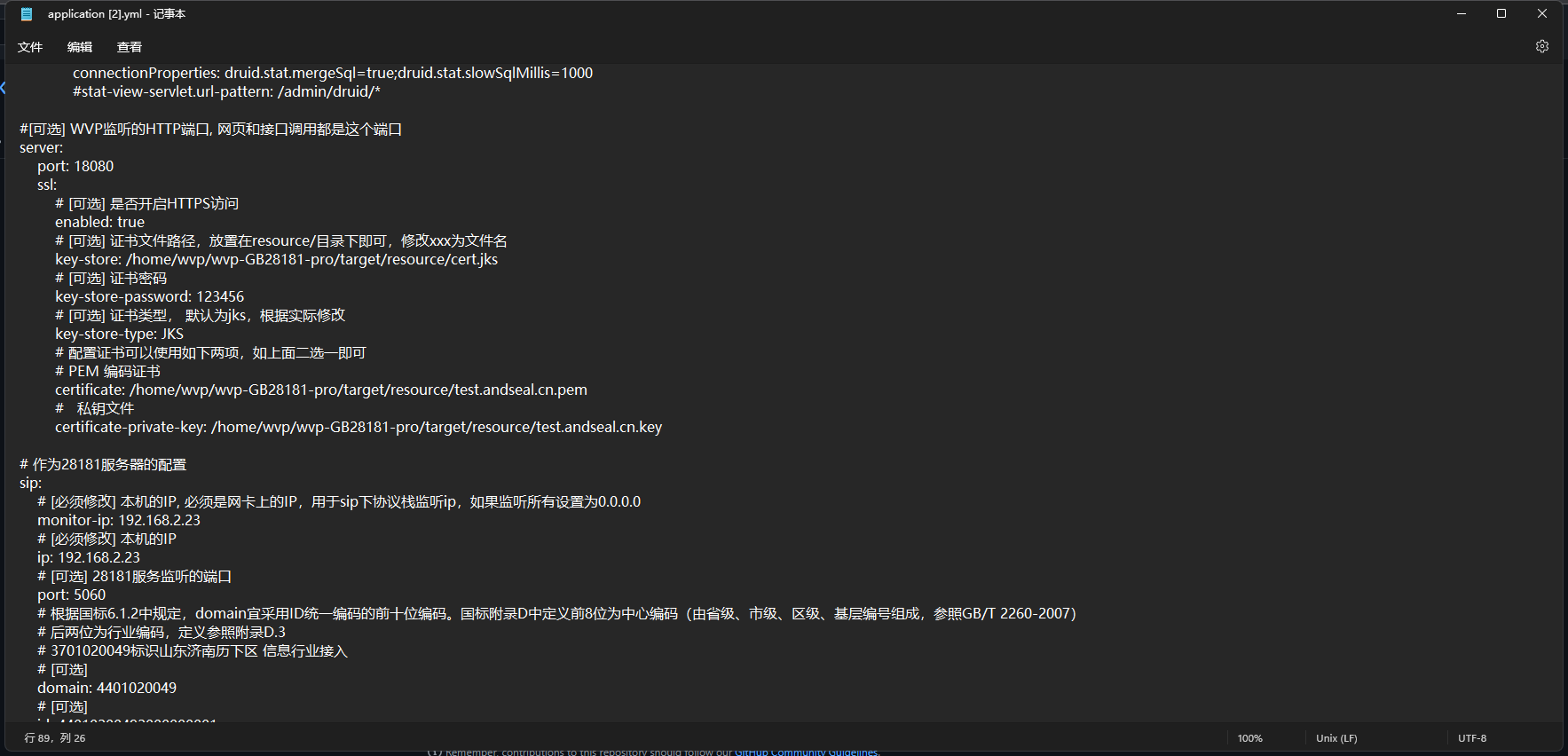Click the Unix (LF) line ending indicator
1568x756 pixels.
[1336, 738]
